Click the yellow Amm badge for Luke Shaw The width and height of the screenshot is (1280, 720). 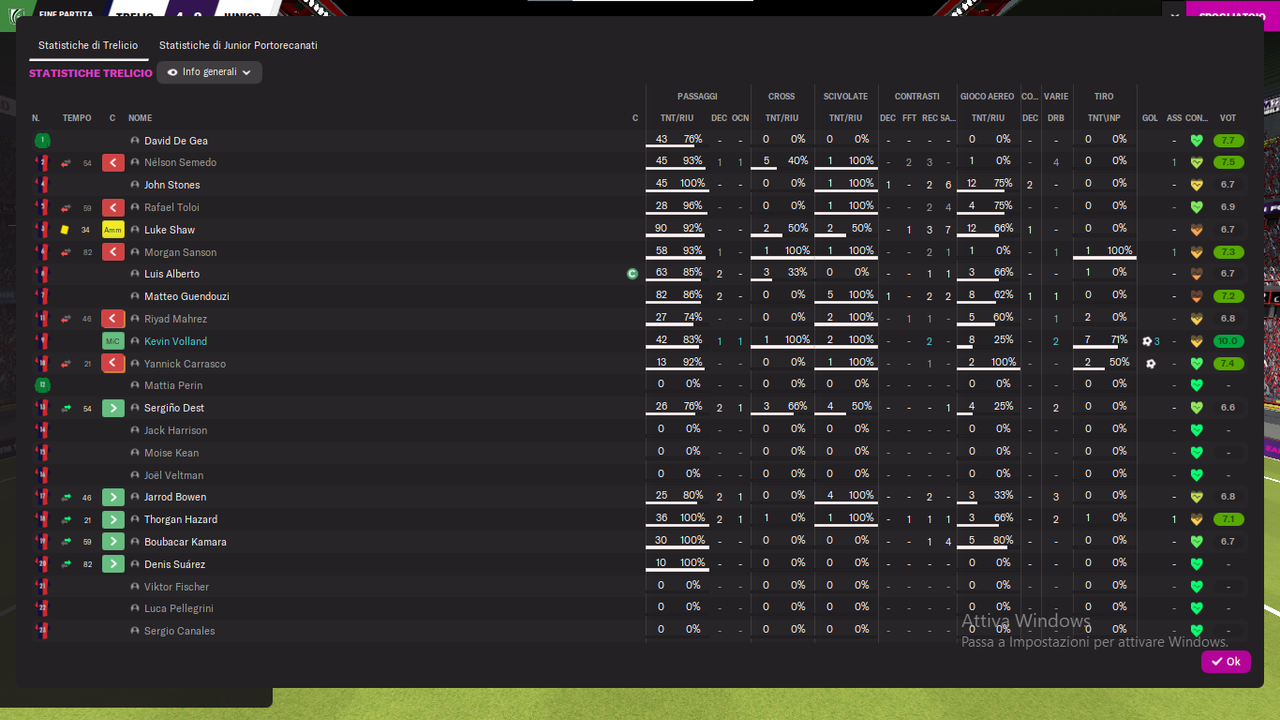pos(113,230)
